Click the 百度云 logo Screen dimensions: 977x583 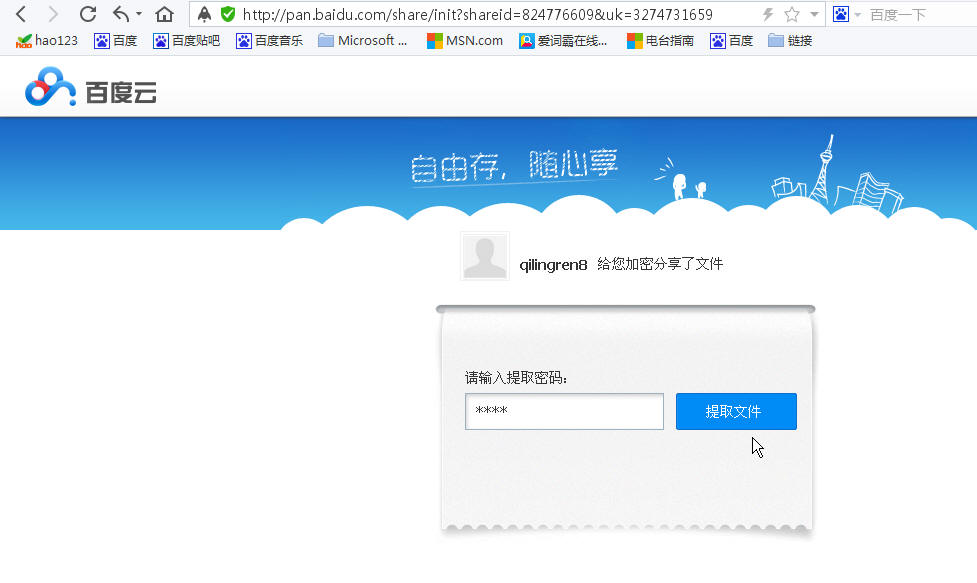click(x=91, y=87)
